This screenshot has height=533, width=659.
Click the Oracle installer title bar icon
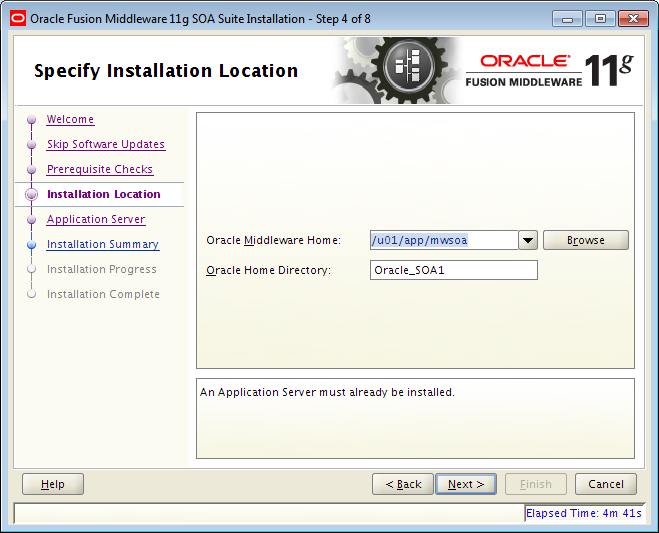coord(18,18)
